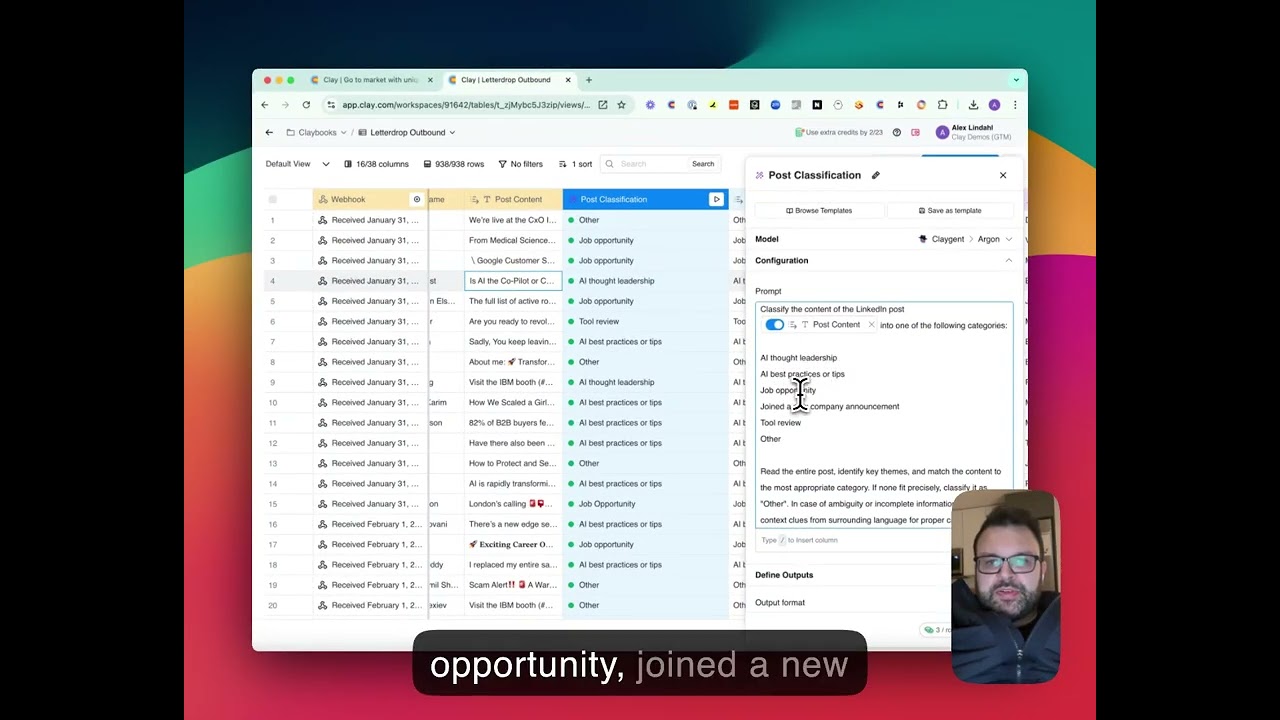Open the Letterdrop Outbound table dropdown

click(452, 132)
